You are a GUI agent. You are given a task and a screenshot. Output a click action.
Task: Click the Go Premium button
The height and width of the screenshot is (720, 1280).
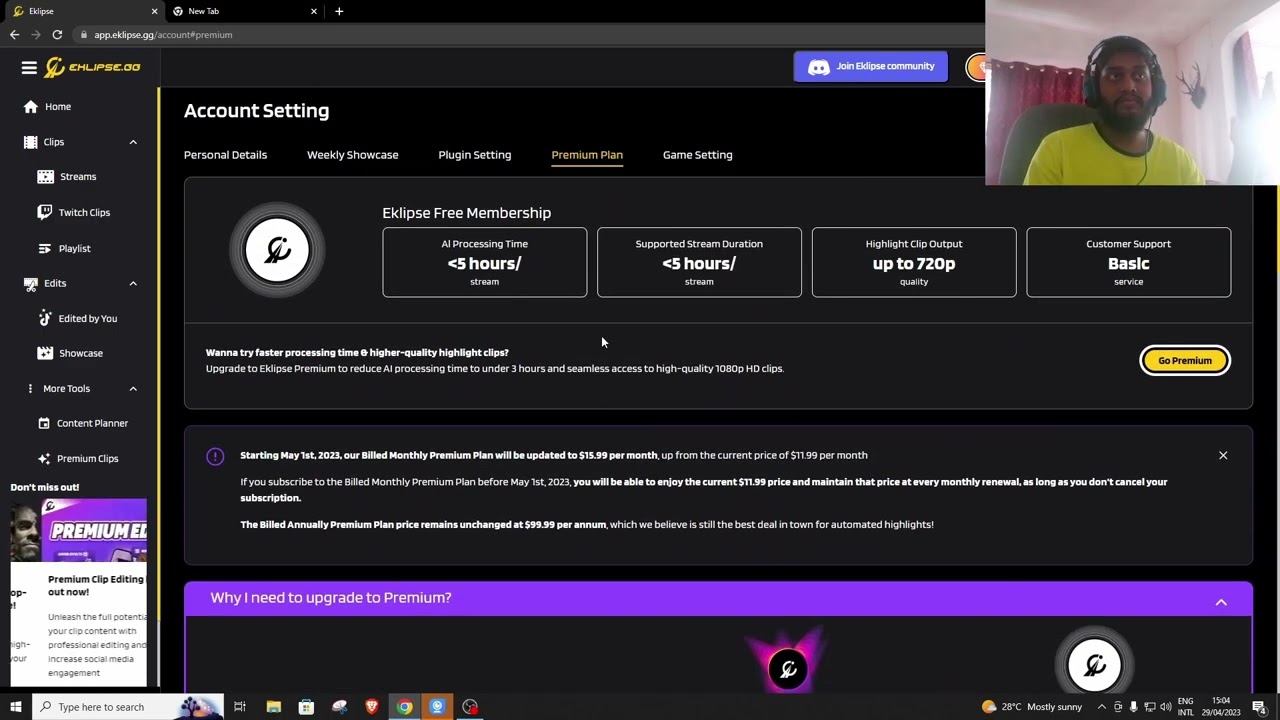pos(1185,361)
